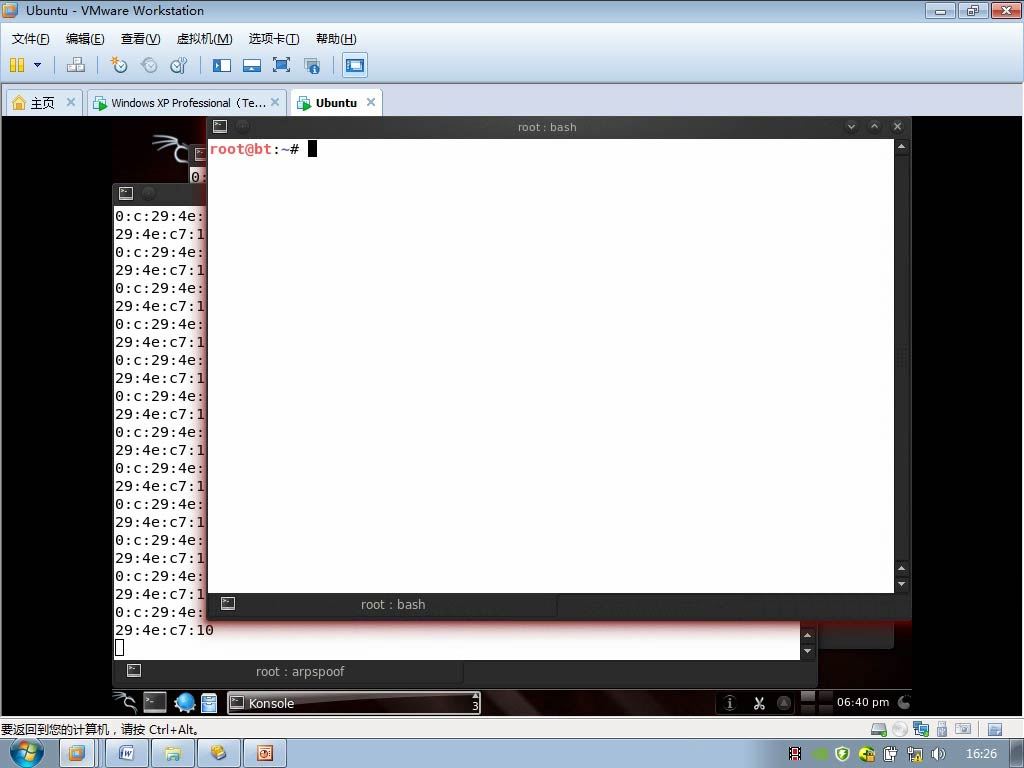Close the Windows XP Professional tab
1024x768 pixels.
pos(275,102)
